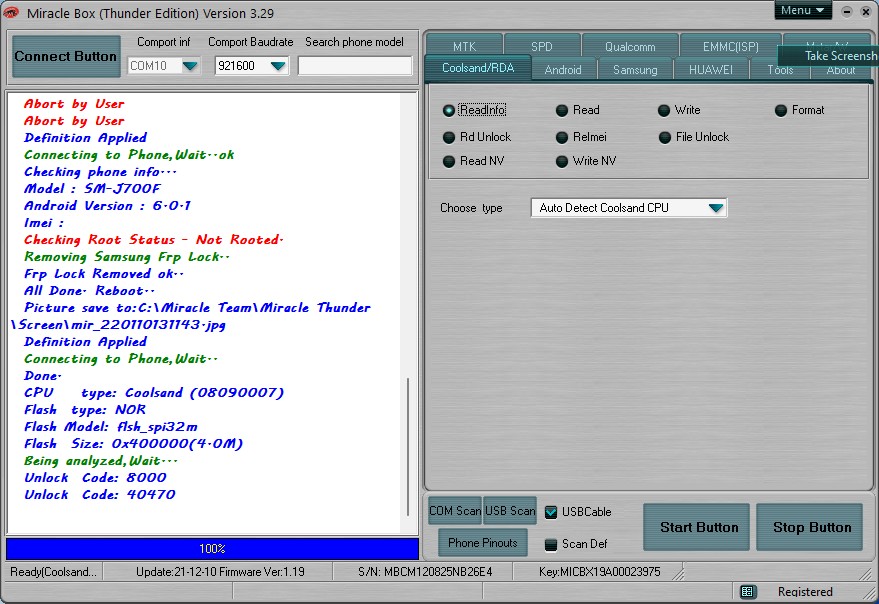
Task: Click the Stop Button
Action: [811, 527]
